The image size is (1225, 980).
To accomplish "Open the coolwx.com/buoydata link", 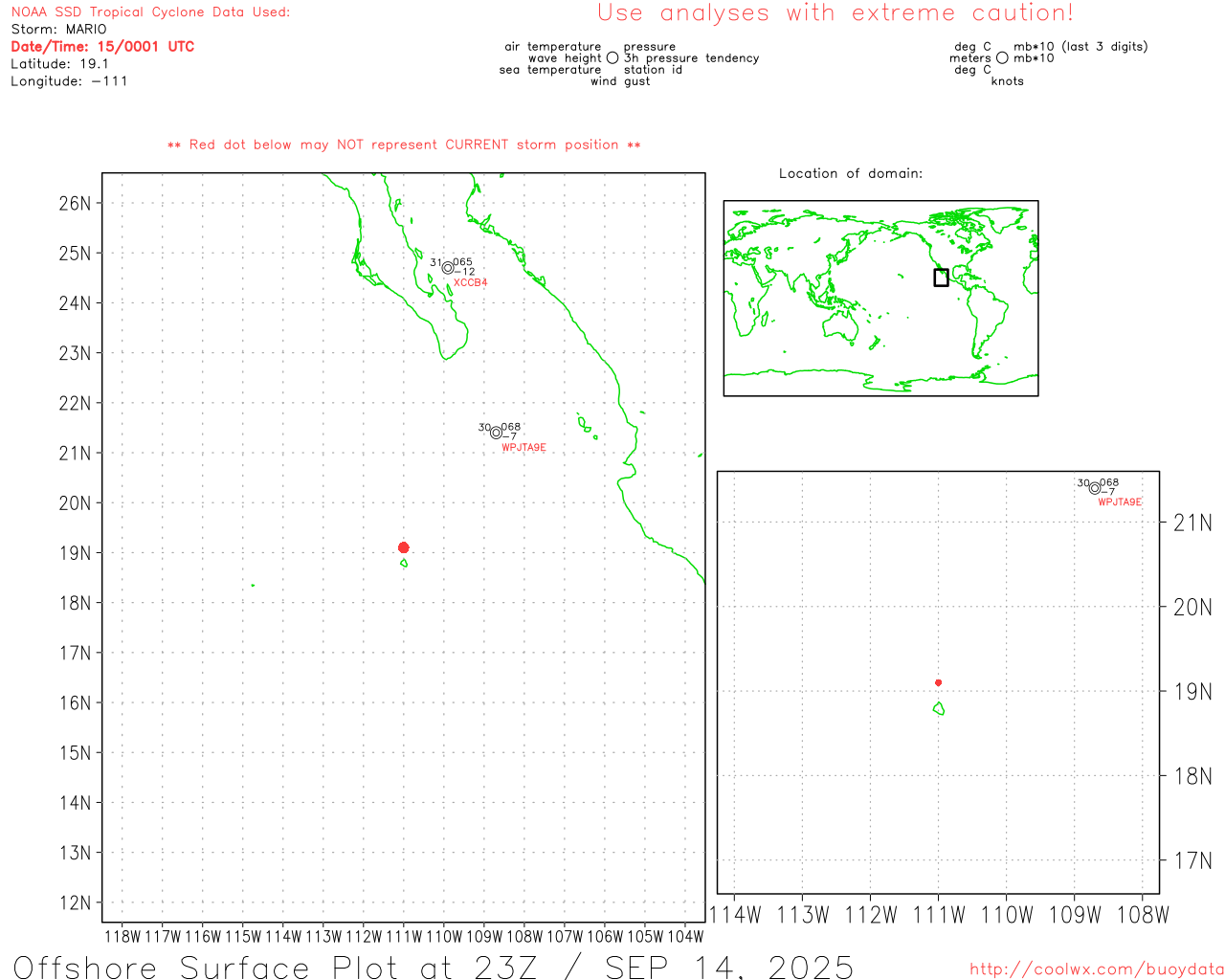I will pyautogui.click(x=1097, y=969).
